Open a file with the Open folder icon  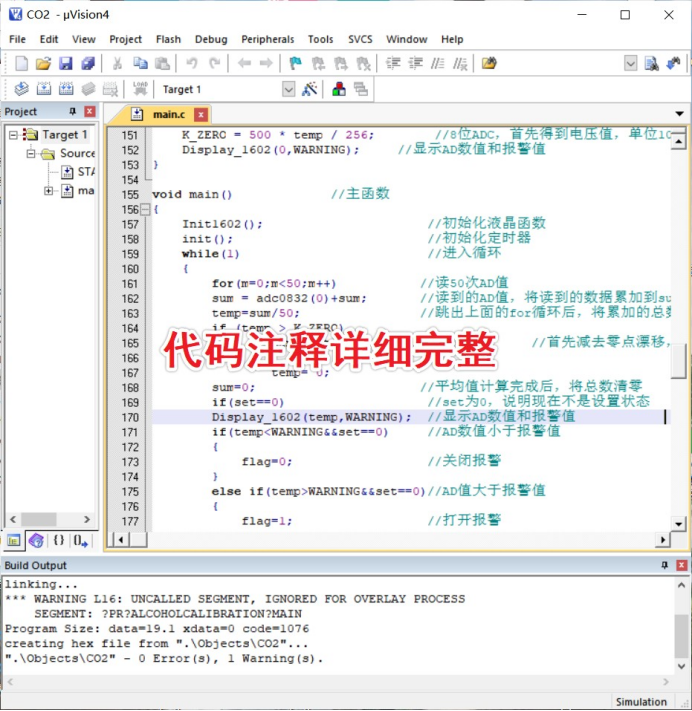coord(44,63)
